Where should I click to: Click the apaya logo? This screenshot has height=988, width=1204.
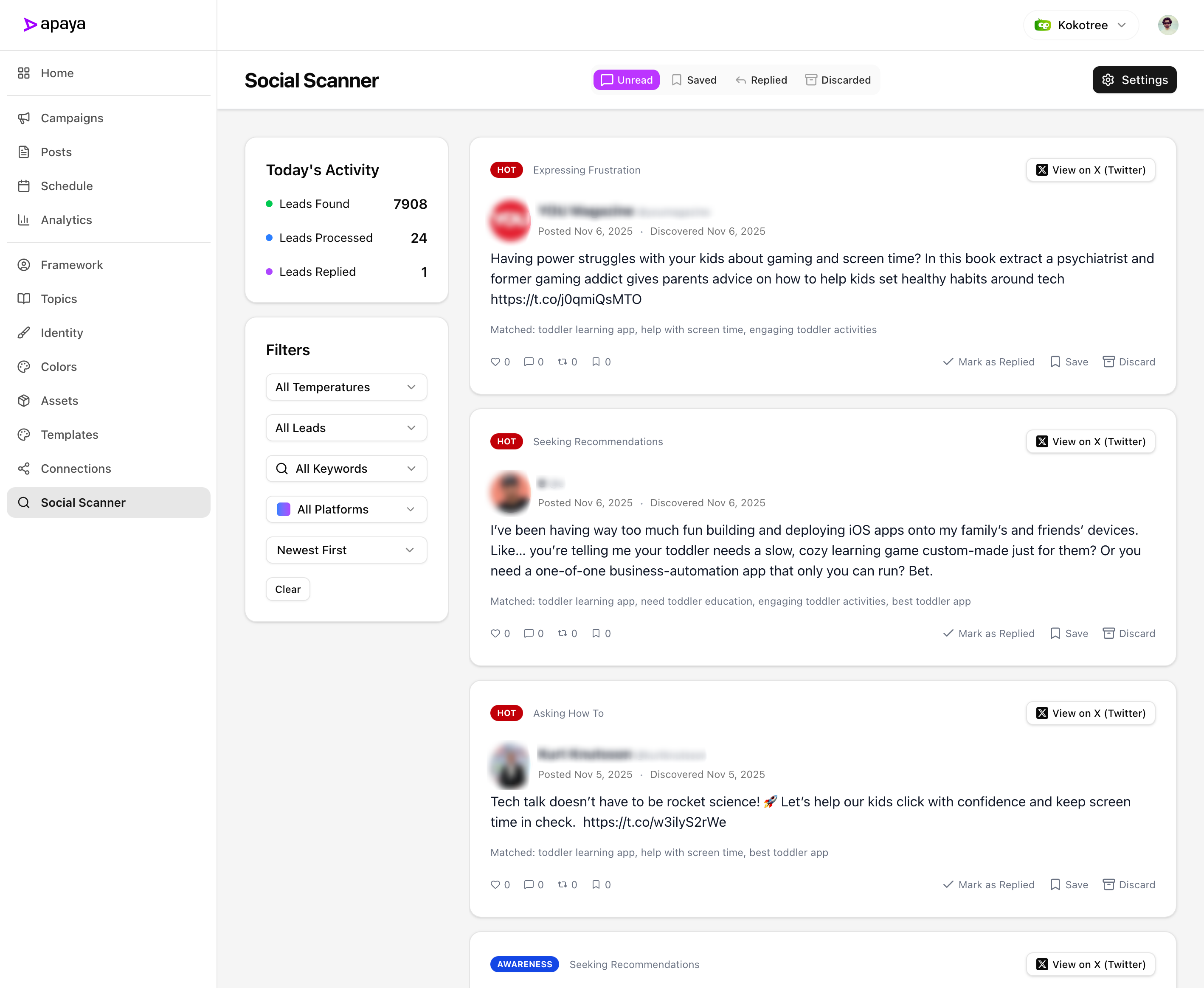pyautogui.click(x=55, y=25)
